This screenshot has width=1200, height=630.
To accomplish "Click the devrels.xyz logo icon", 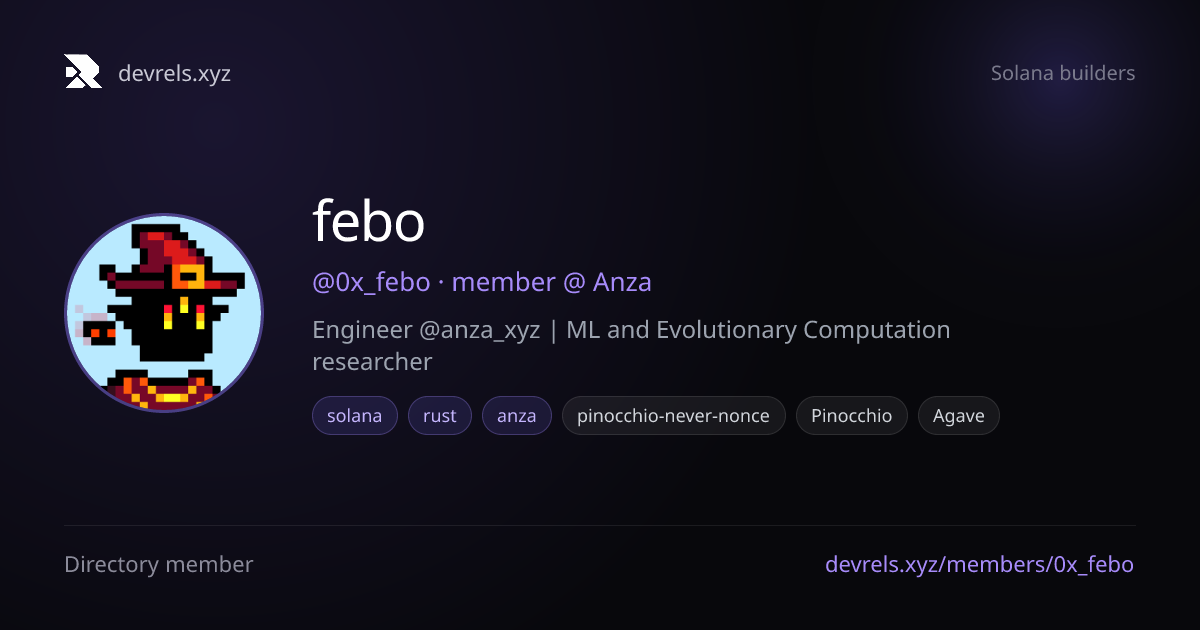I will pos(83,72).
